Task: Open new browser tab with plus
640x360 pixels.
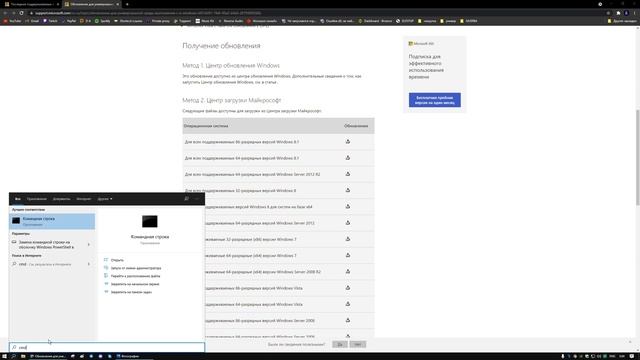Action: [127, 4]
